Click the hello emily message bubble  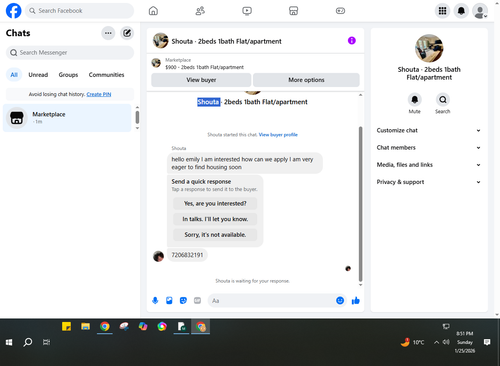(245, 163)
